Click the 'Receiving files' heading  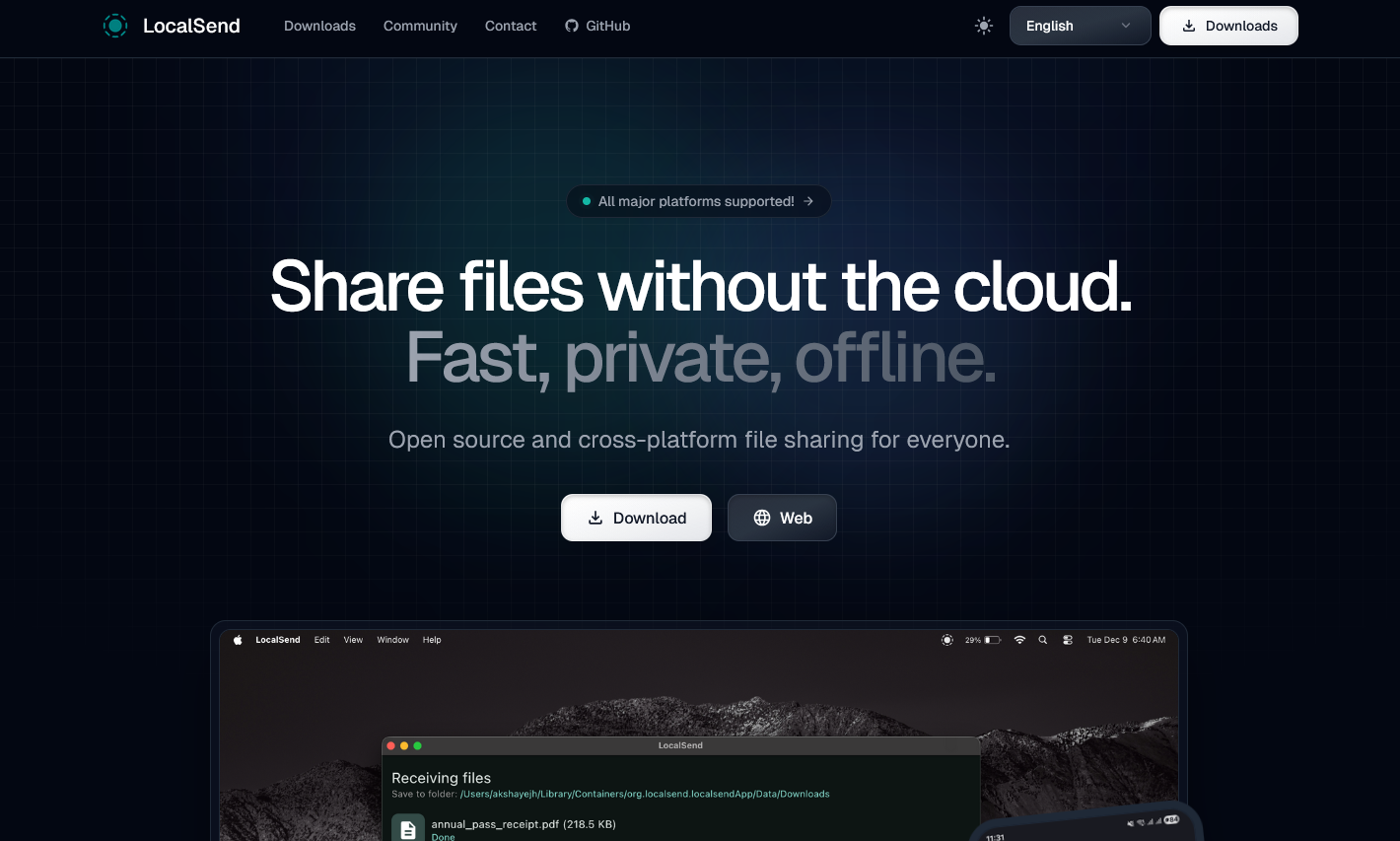tap(441, 778)
